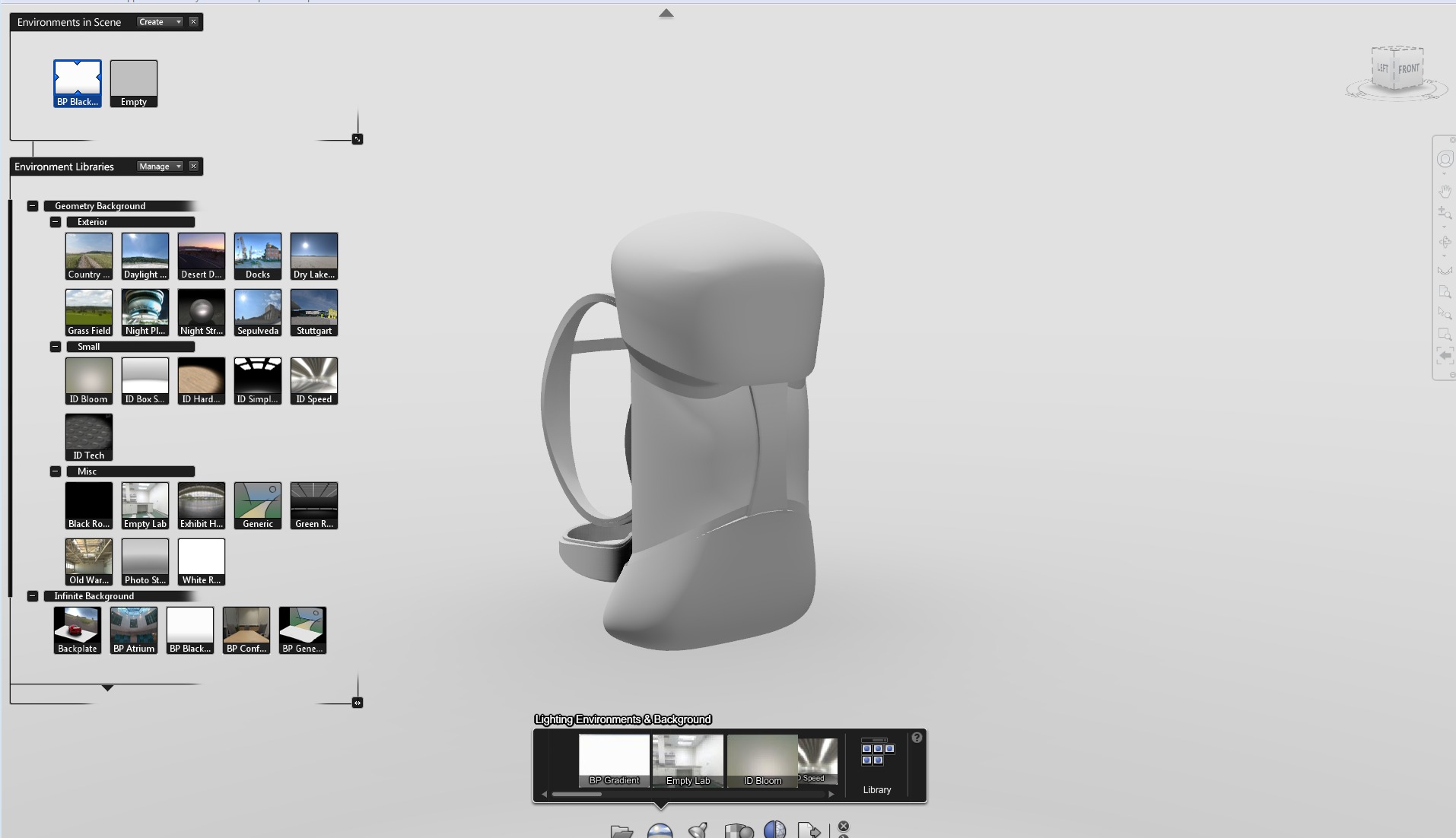This screenshot has height=838, width=1456.
Task: Open the Environments tool from the bottom toolbar
Action: pos(659,832)
